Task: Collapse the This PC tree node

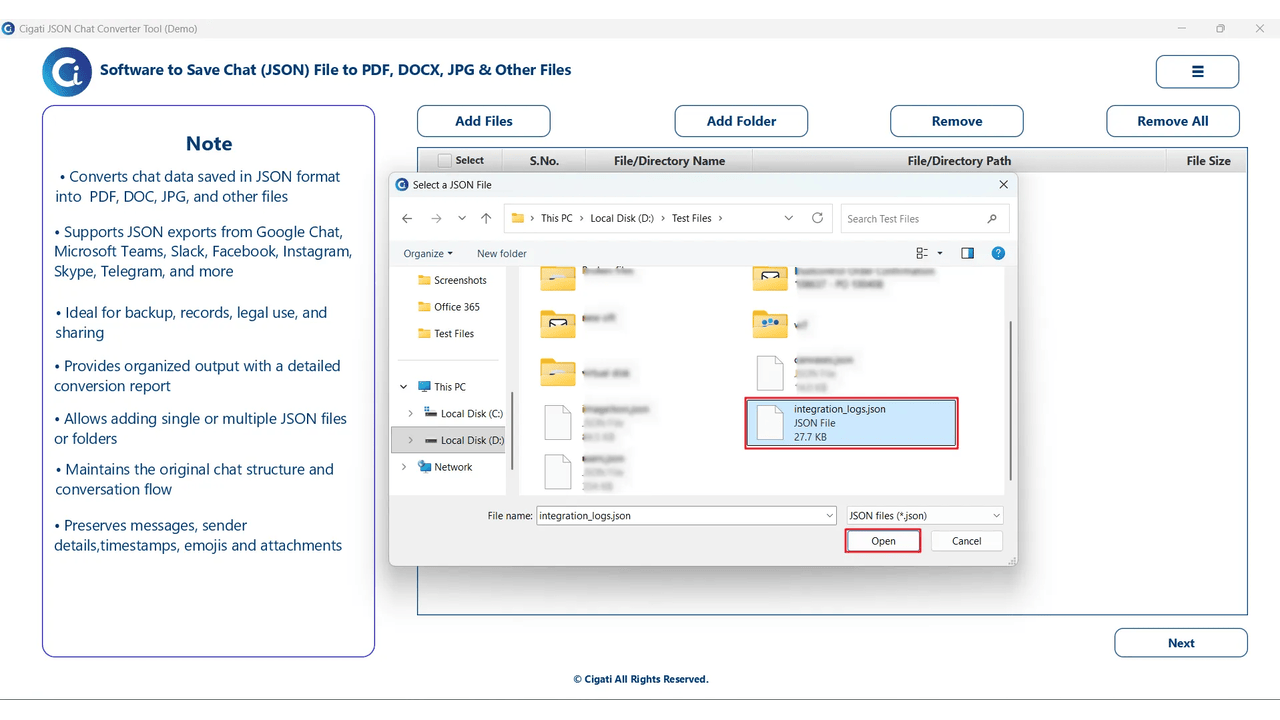Action: [x=404, y=387]
